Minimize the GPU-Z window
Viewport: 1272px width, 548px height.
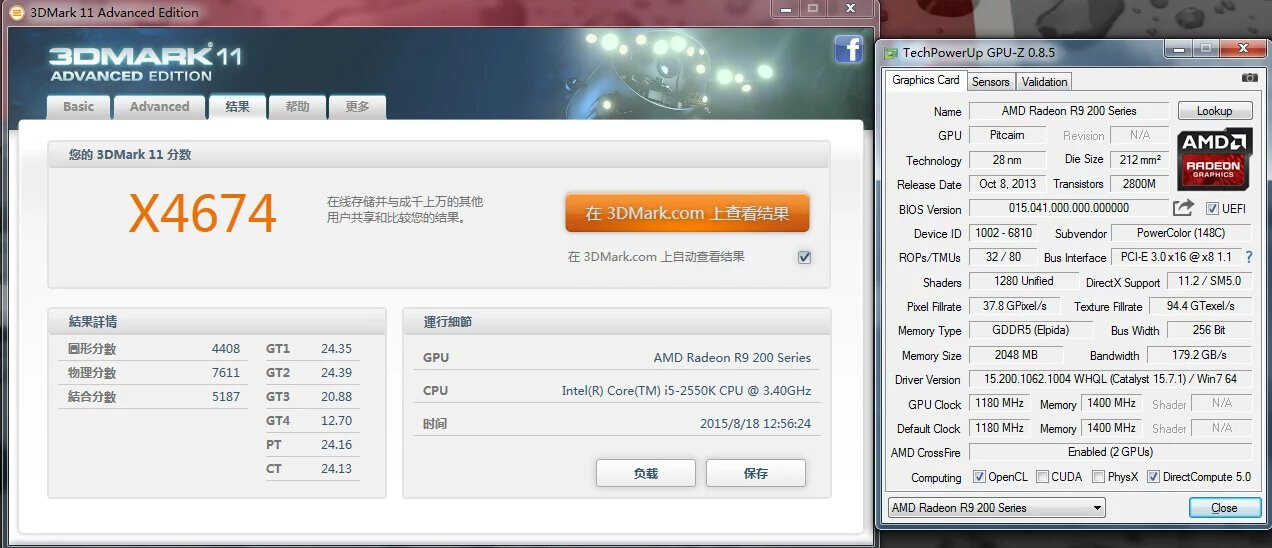[x=1178, y=48]
